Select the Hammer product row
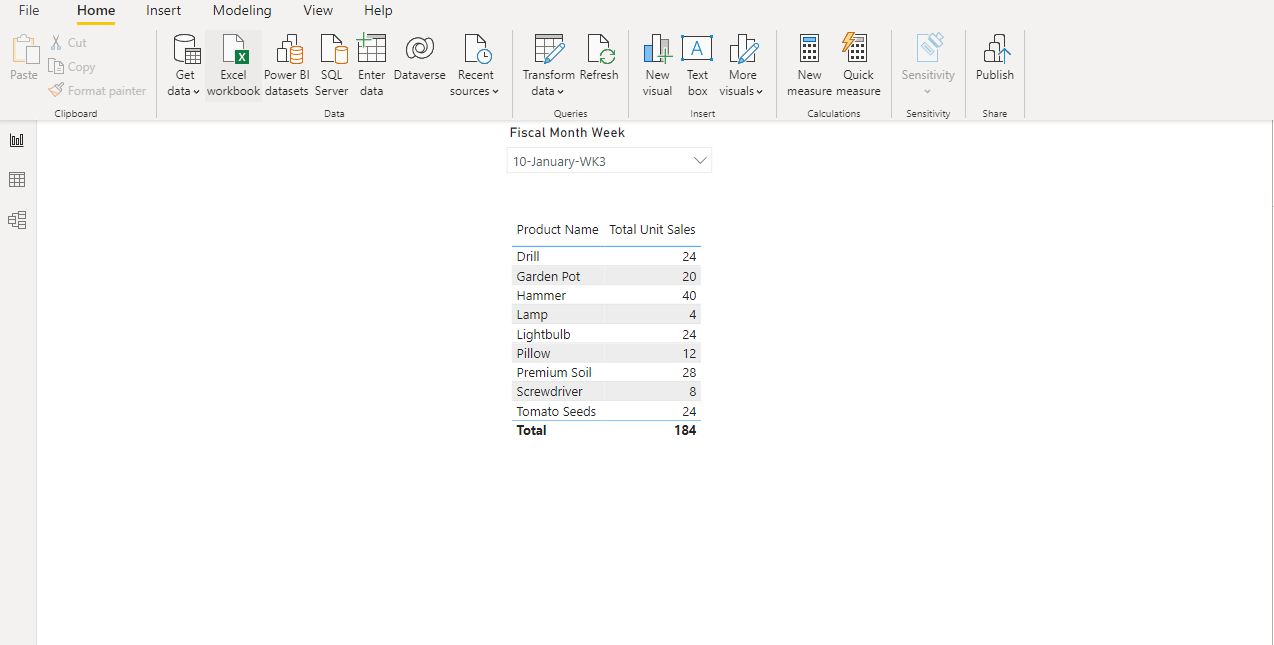This screenshot has height=645, width=1274. 606,296
